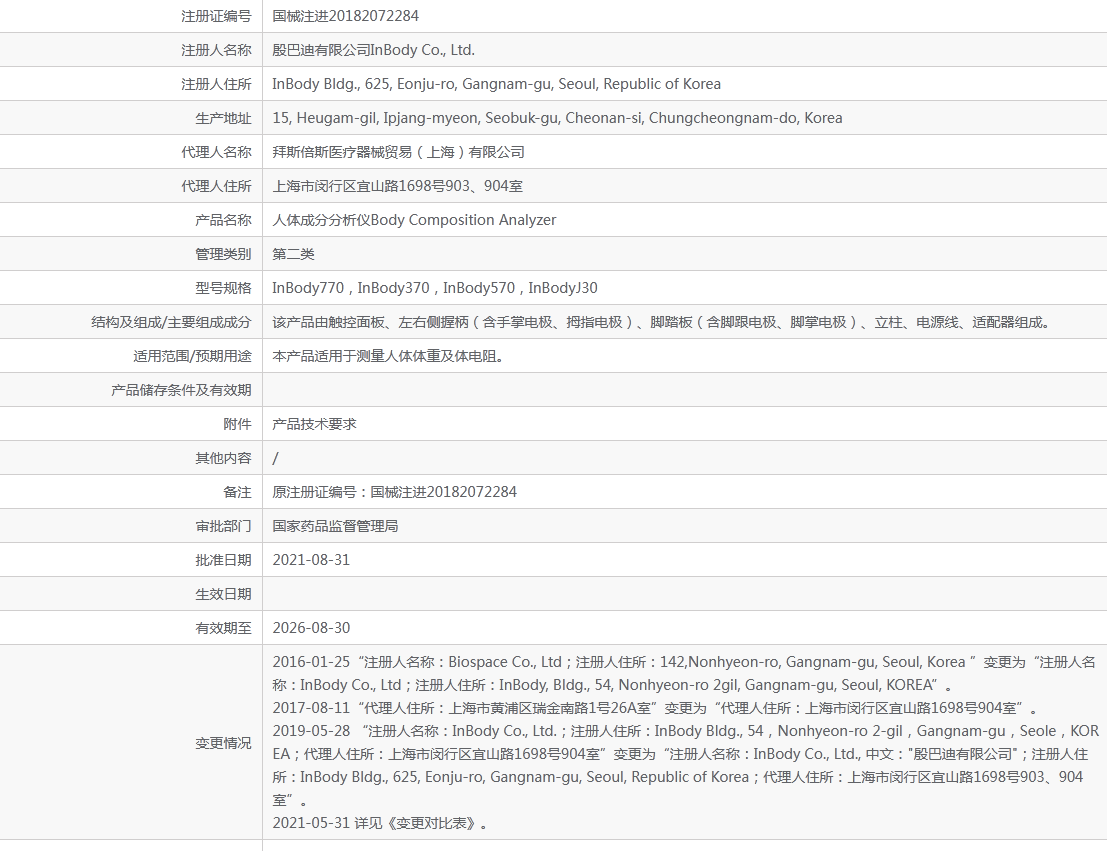
Task: Select approval date 2021-08-31
Action: [311, 560]
